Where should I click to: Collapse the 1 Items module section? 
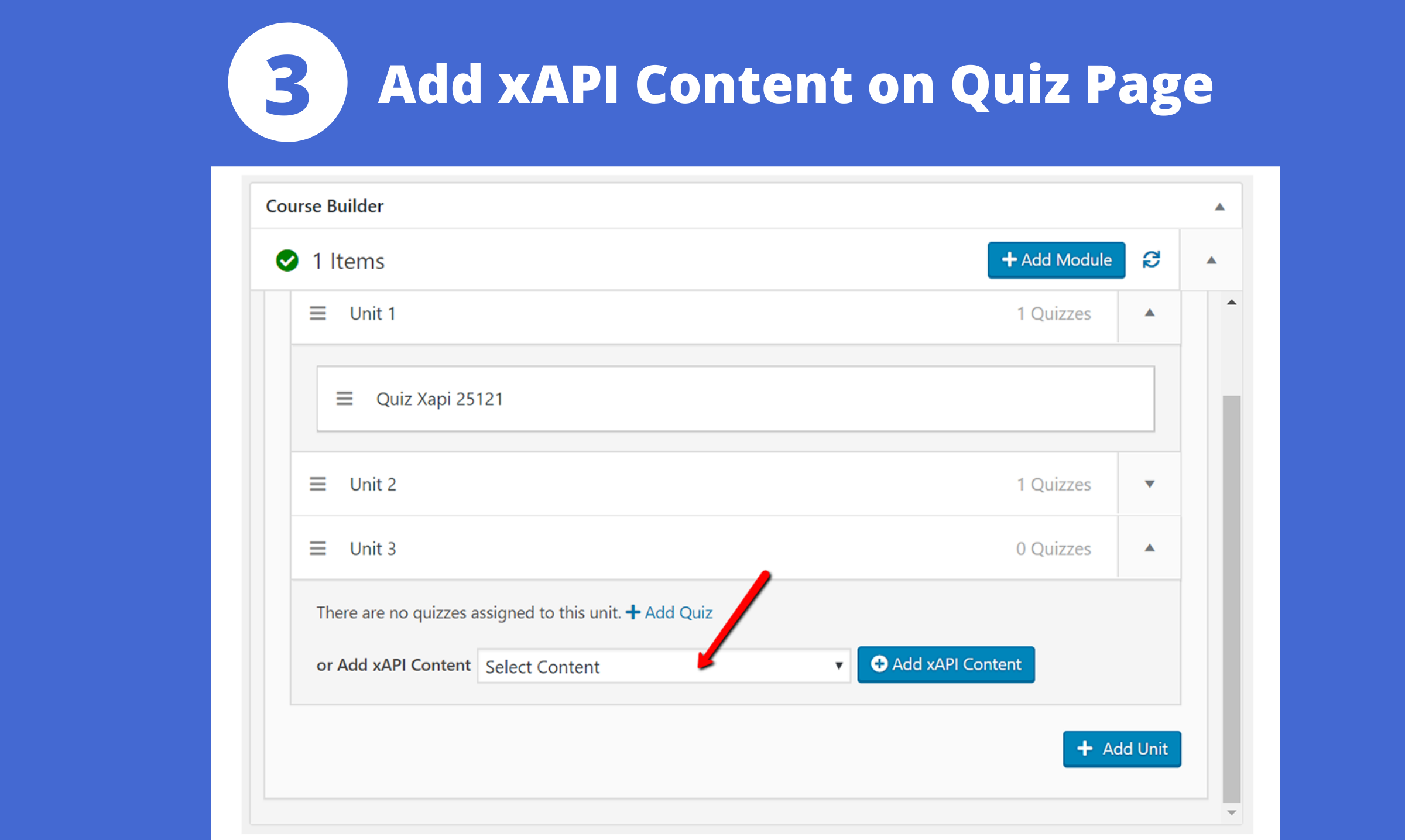[x=1211, y=260]
